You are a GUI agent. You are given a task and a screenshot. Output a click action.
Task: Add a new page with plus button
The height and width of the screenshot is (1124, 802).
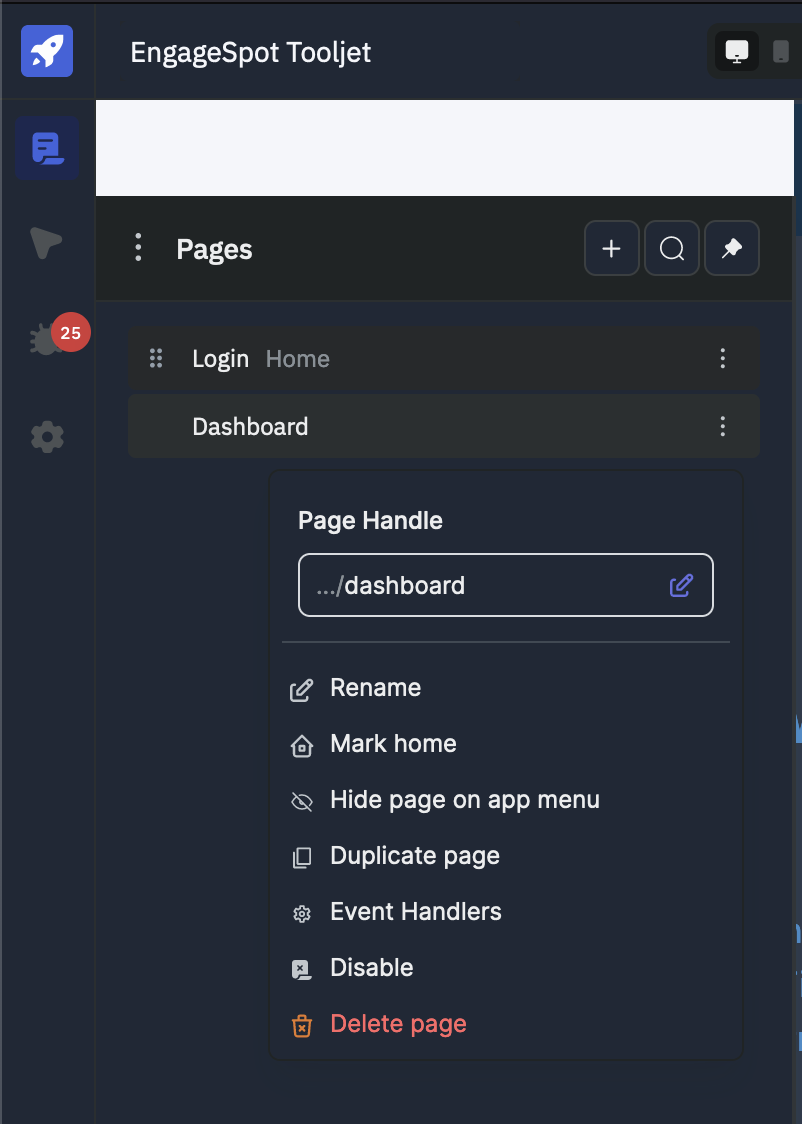coord(611,249)
